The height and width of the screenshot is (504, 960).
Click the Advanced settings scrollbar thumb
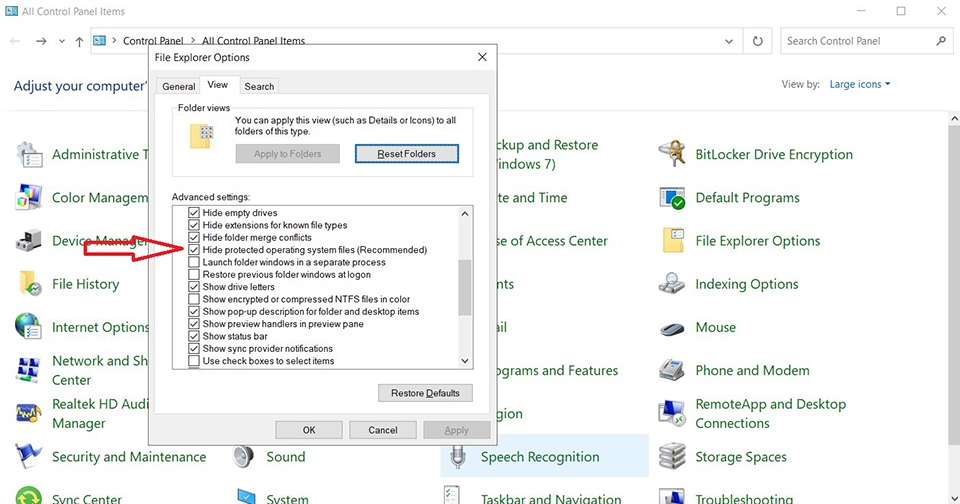click(x=465, y=288)
